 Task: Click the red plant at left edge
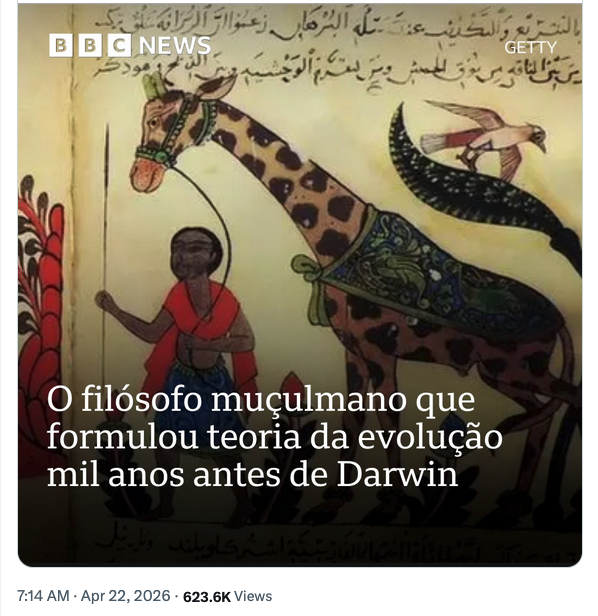(x=40, y=314)
